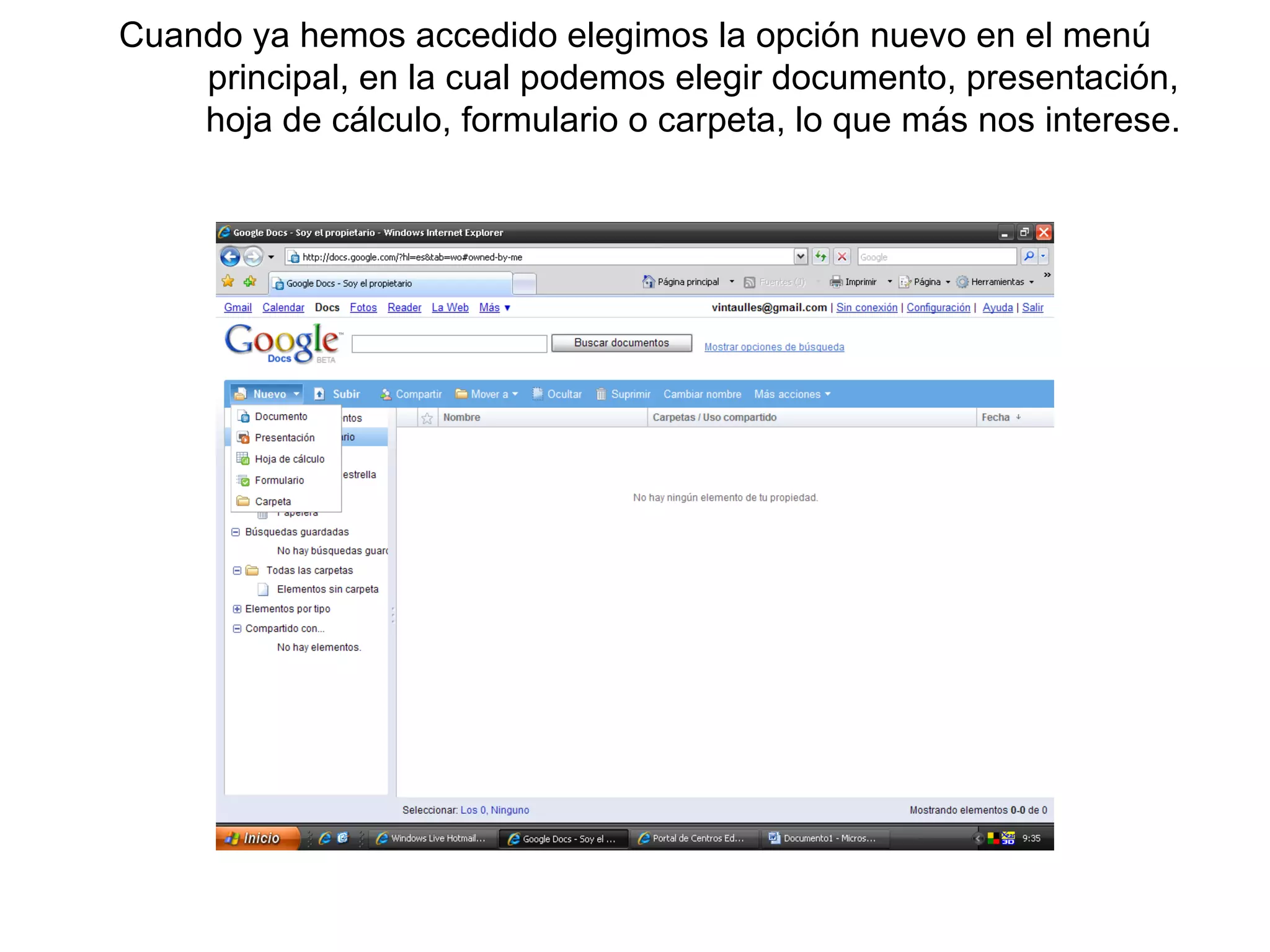Viewport: 1270px width, 952px height.
Task: Click the Salir sign-out link
Action: point(1032,307)
